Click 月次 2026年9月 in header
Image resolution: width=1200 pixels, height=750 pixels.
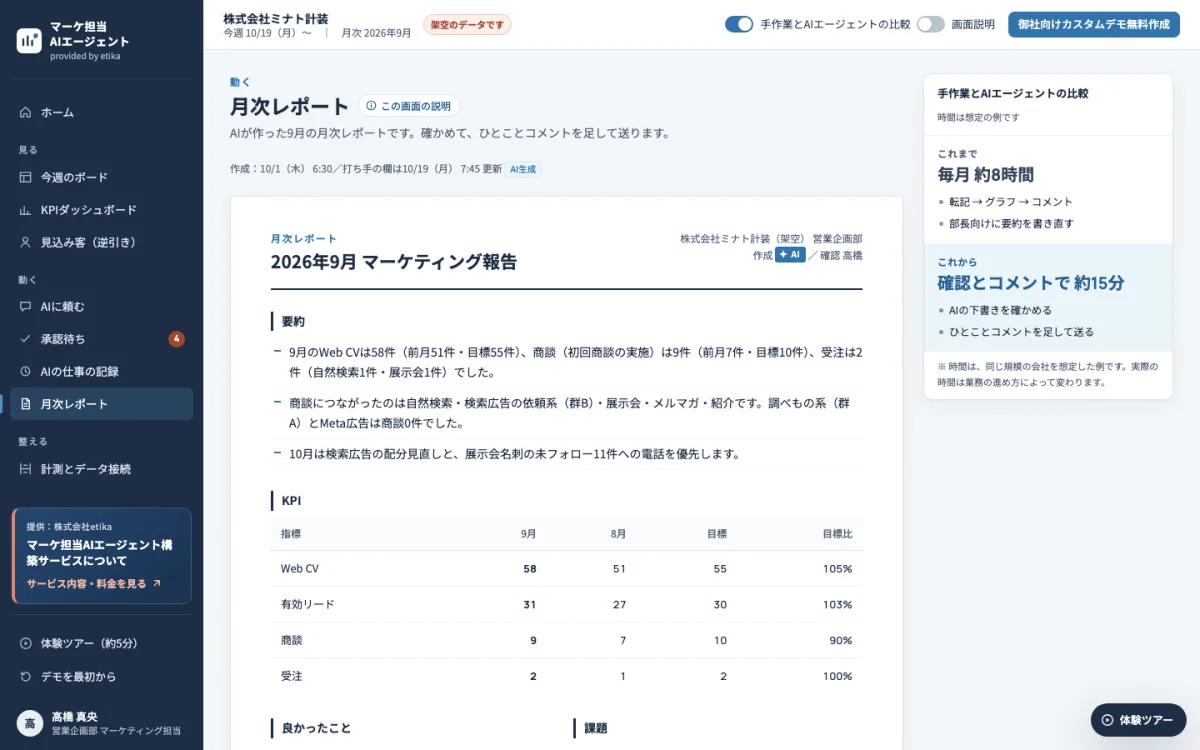point(376,33)
